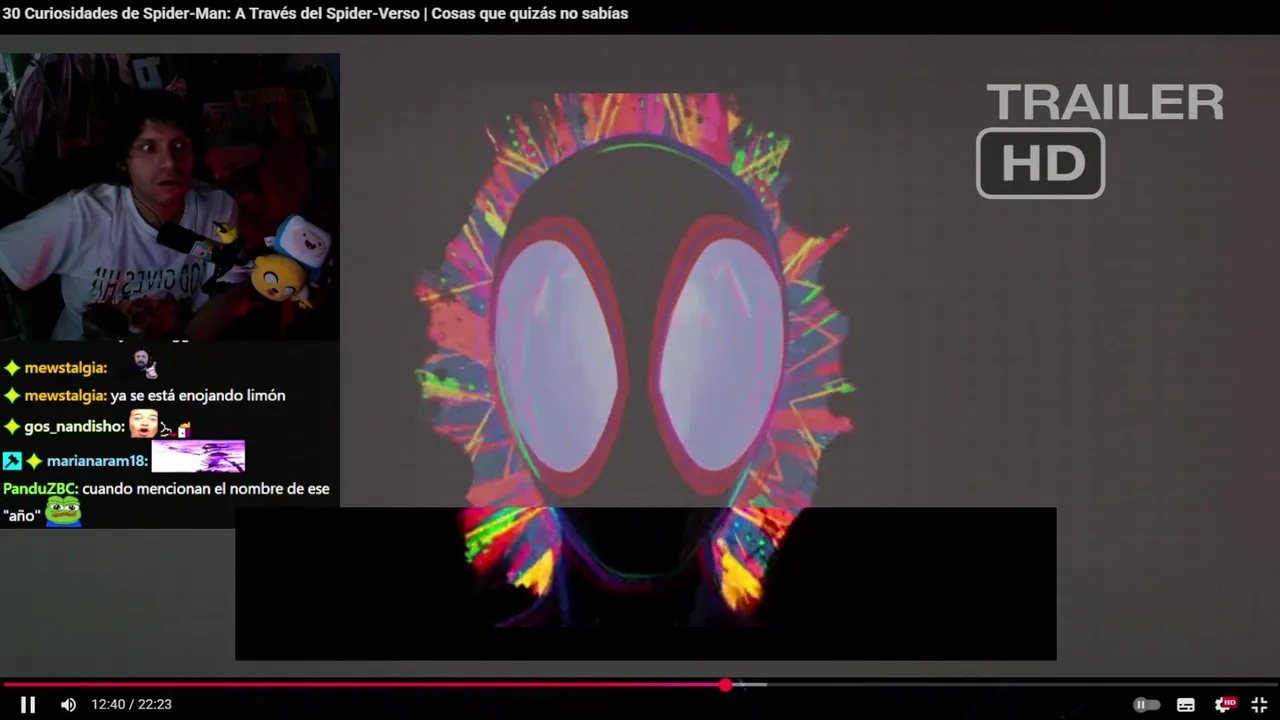The height and width of the screenshot is (720, 1280).
Task: Turn on subtitles/closed captions
Action: pyautogui.click(x=1186, y=704)
